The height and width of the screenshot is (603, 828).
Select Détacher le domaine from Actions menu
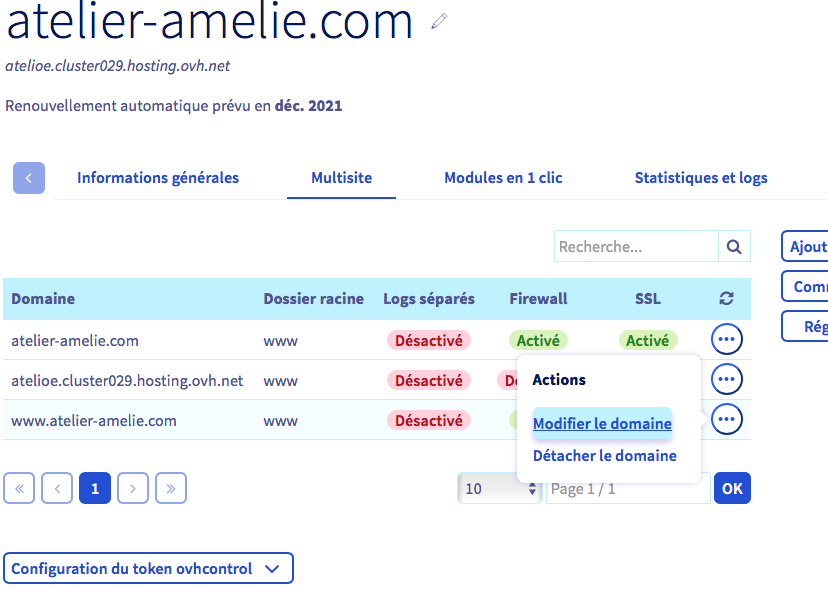[604, 456]
